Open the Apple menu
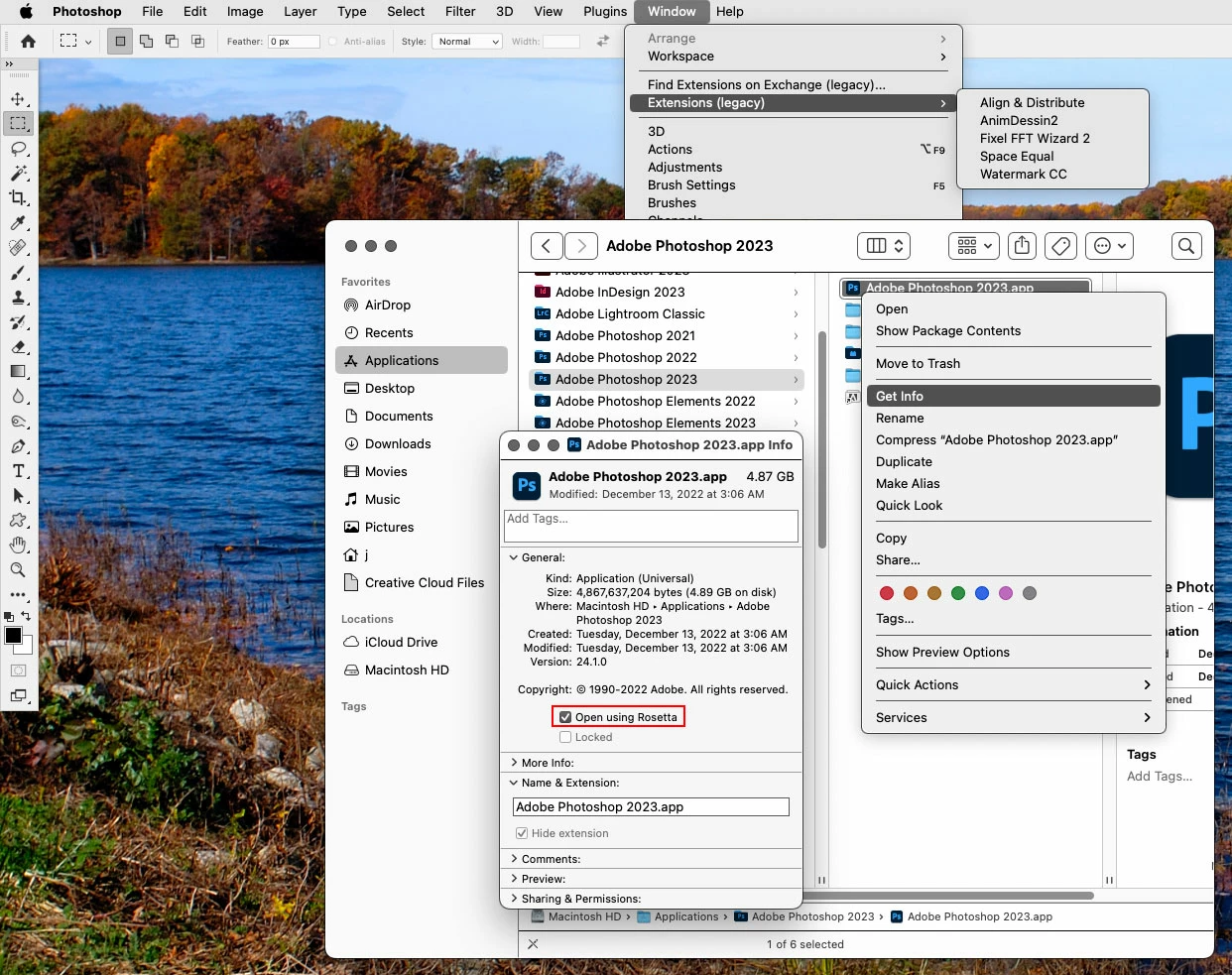Viewport: 1232px width, 975px height. point(27,12)
